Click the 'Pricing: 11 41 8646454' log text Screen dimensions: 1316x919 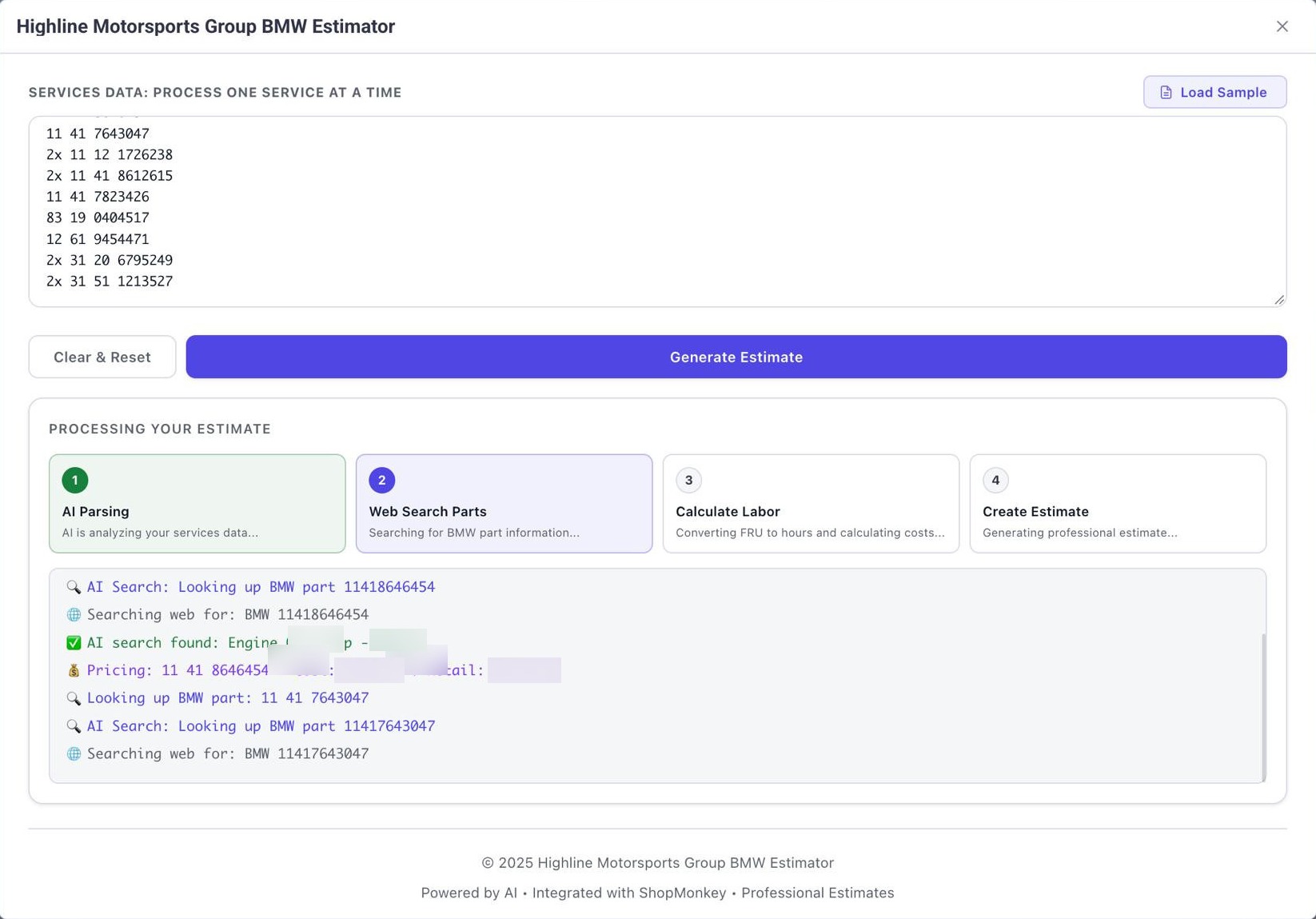point(177,670)
